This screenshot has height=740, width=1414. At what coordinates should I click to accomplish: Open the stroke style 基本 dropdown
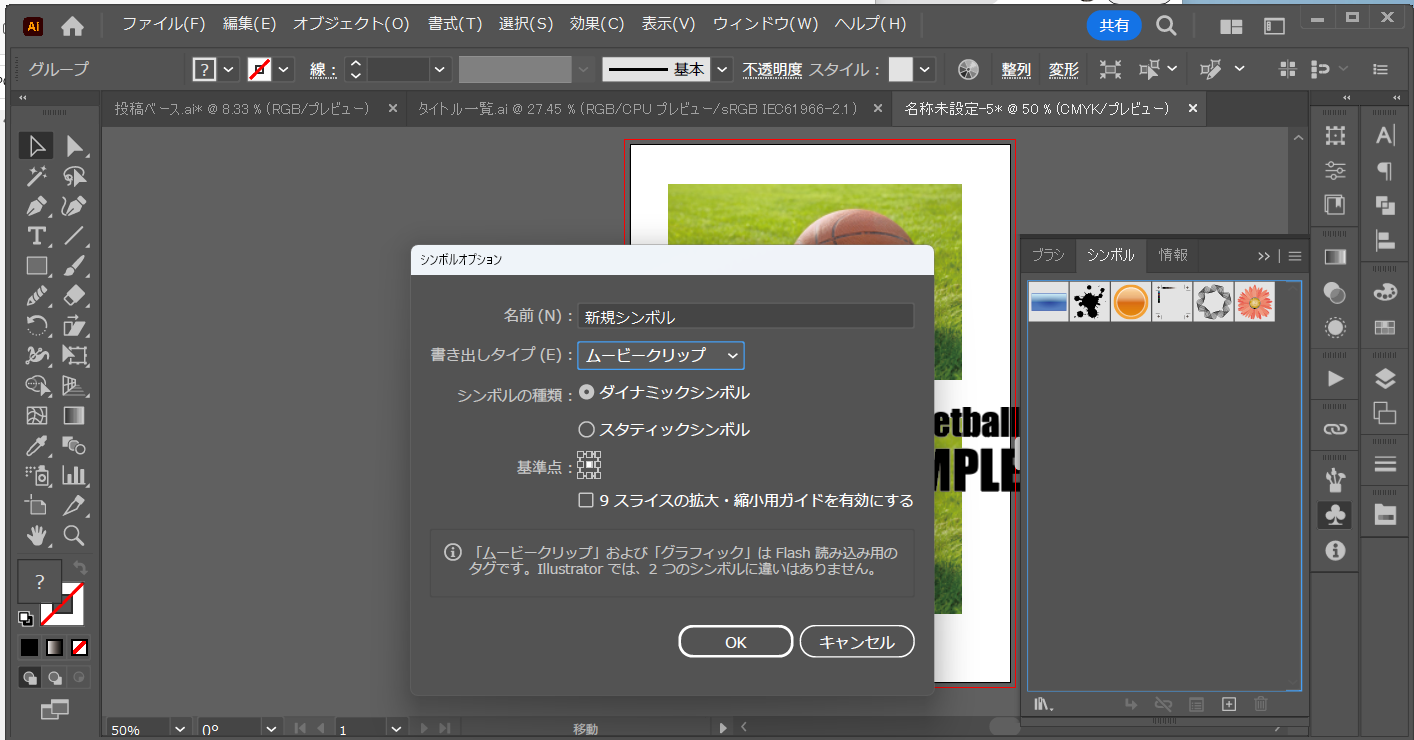723,69
